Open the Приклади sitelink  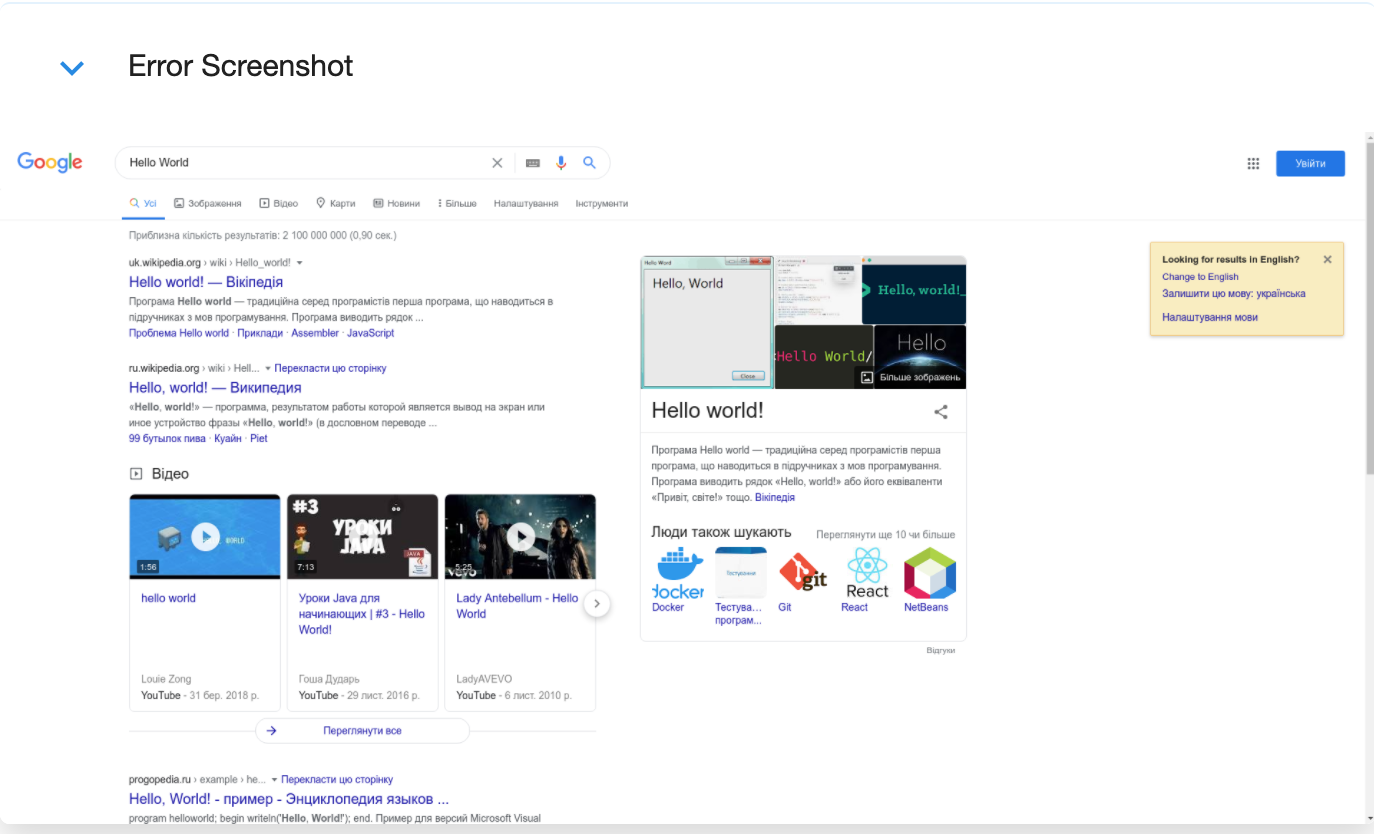(260, 333)
